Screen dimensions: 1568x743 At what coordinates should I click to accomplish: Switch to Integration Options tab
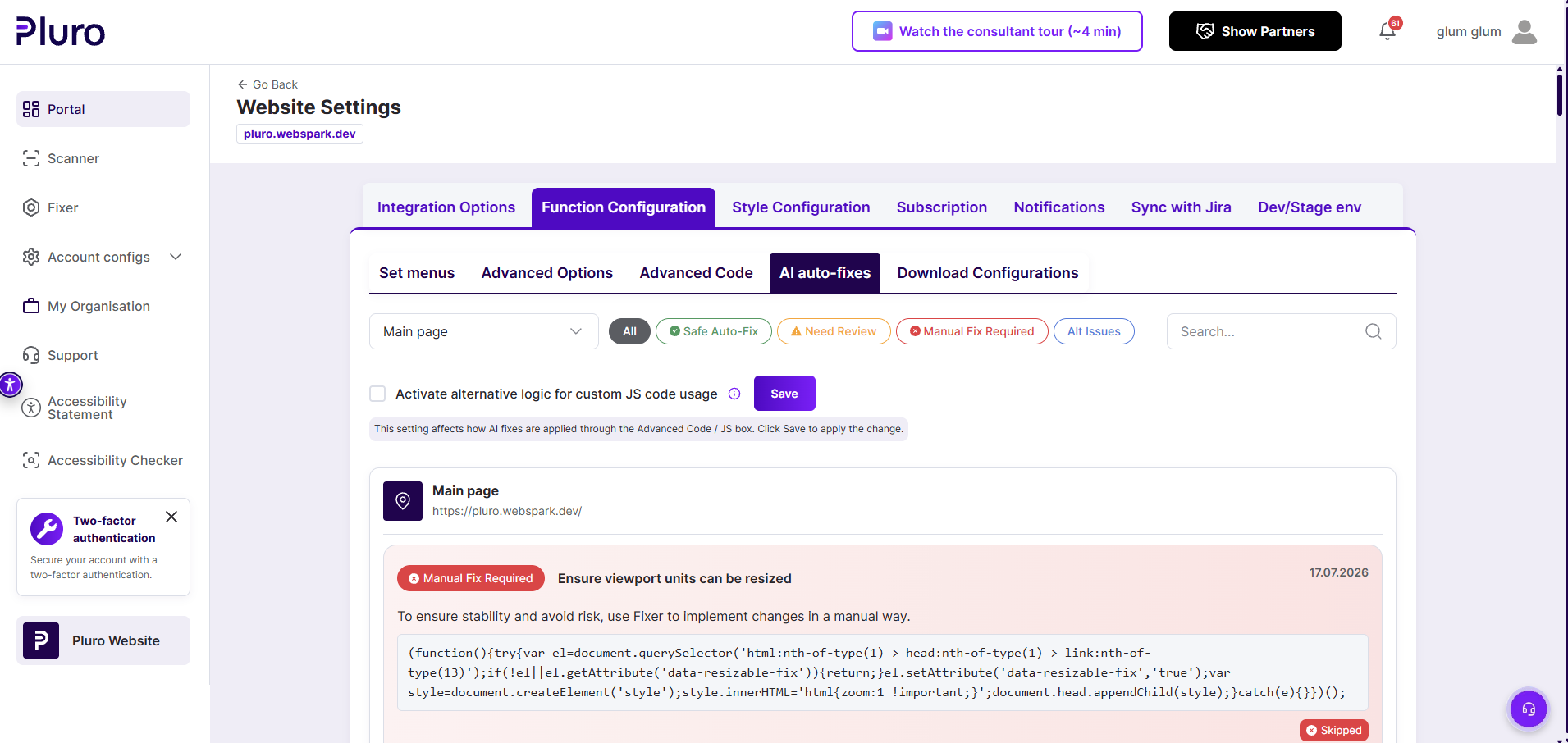pos(446,207)
